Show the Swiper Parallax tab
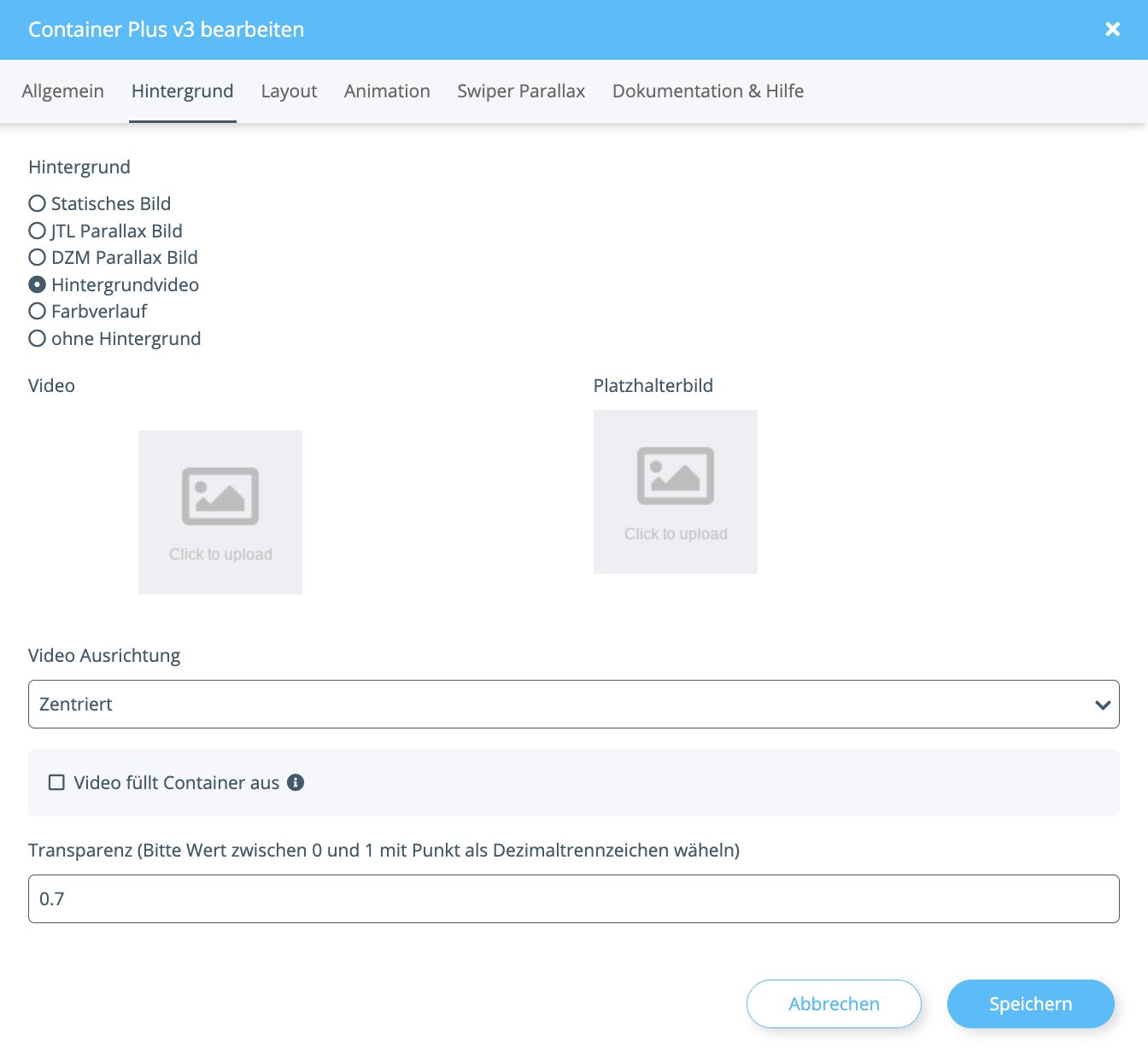 [521, 91]
